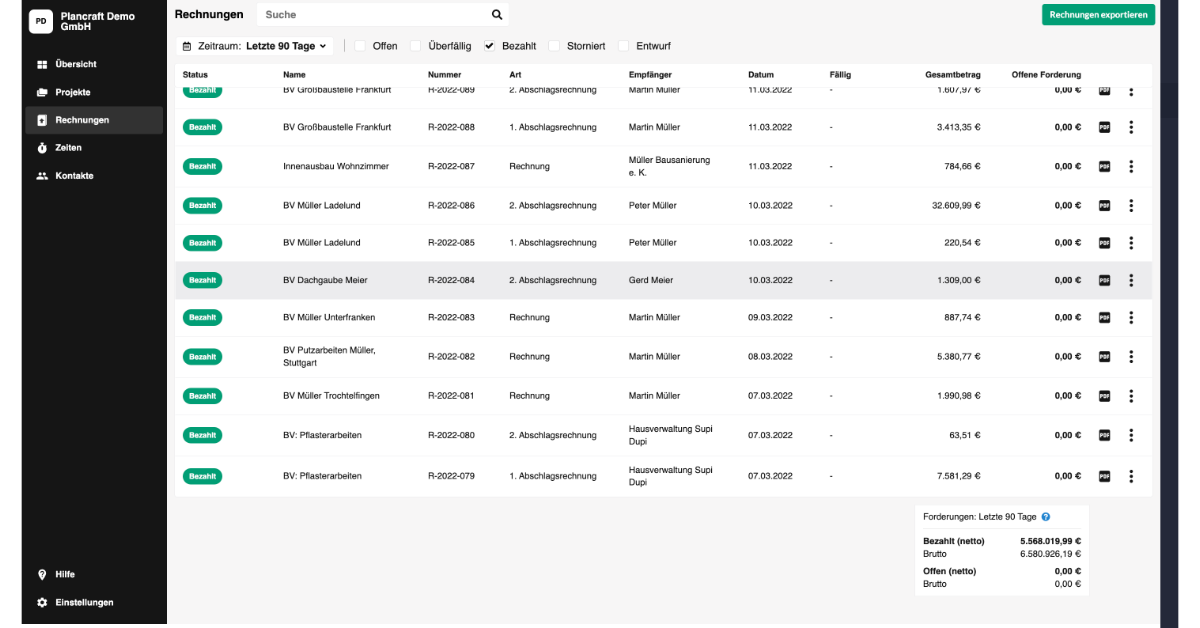The width and height of the screenshot is (1200, 628).
Task: Open invoice BV Dachgaube Meier
Action: pyautogui.click(x=325, y=281)
